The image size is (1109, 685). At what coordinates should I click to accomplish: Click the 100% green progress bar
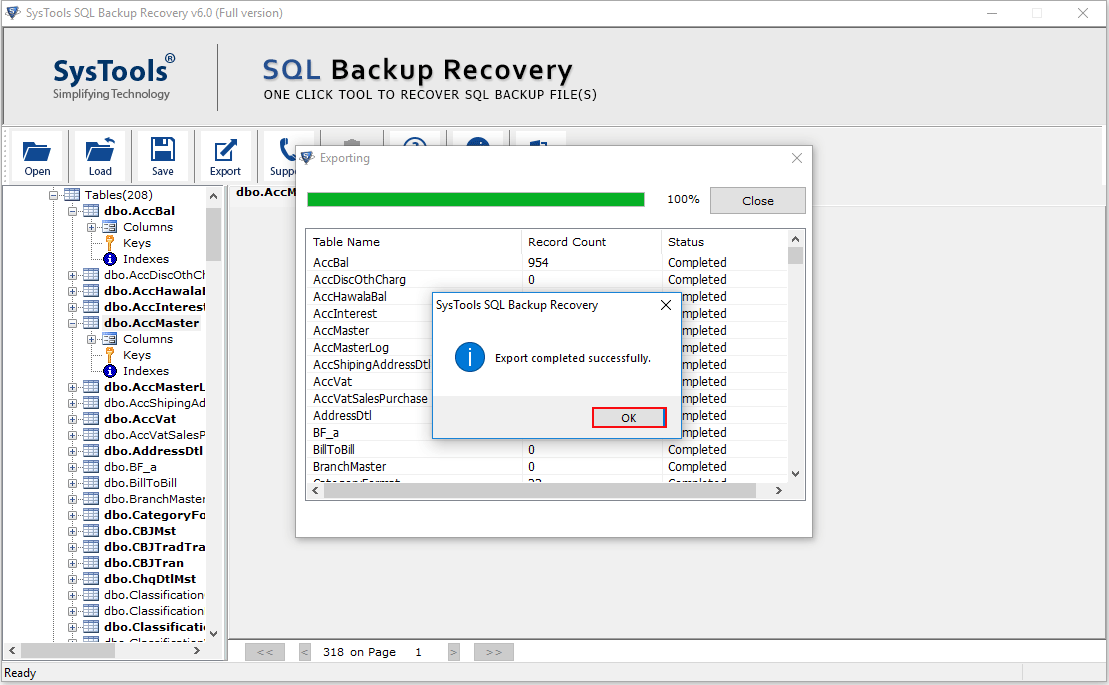click(x=476, y=200)
